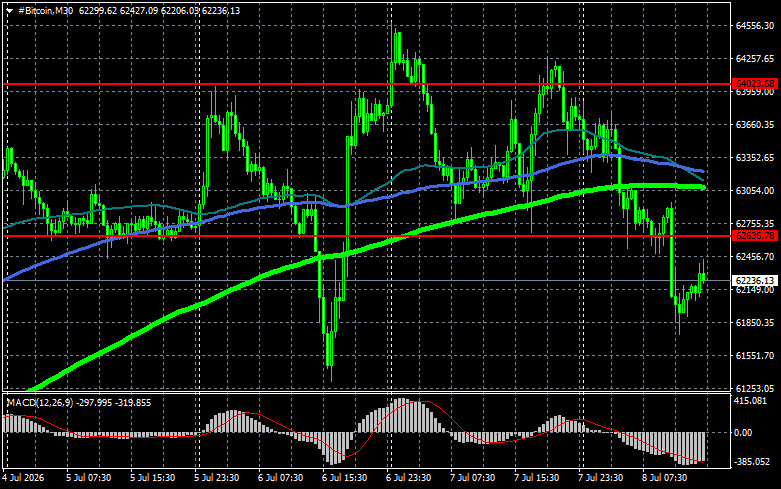Click the 4 Jul 2026 date label
This screenshot has height=489, width=781.
(23, 478)
